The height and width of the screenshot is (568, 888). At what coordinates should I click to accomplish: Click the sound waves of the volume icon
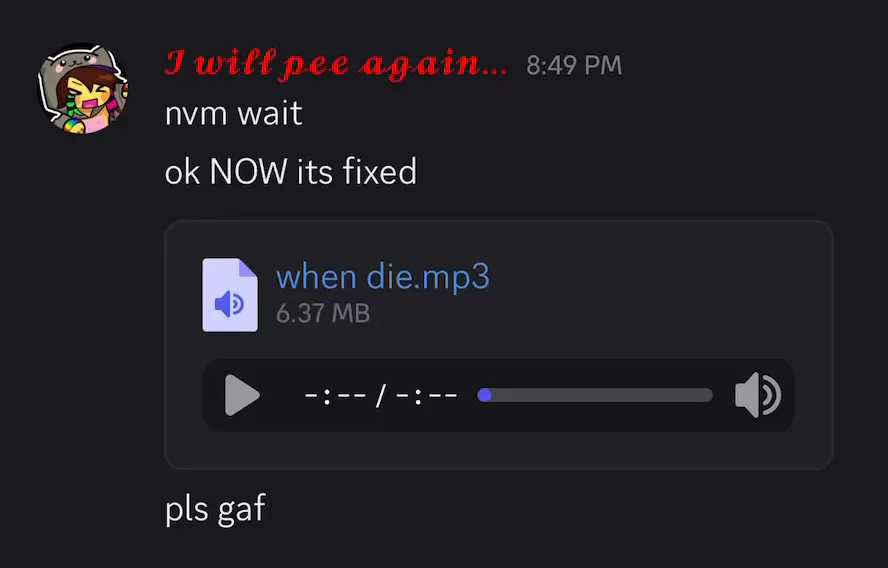[x=771, y=395]
